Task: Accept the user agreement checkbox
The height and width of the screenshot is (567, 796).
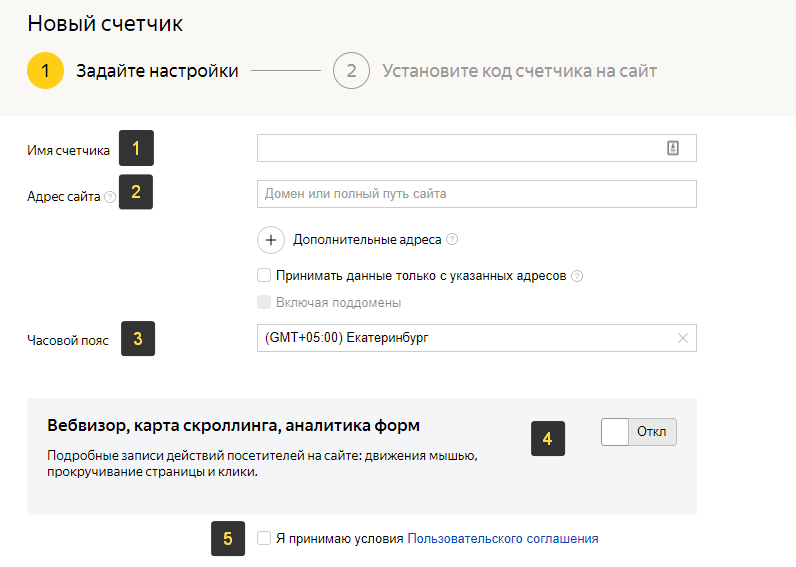Action: pyautogui.click(x=264, y=538)
